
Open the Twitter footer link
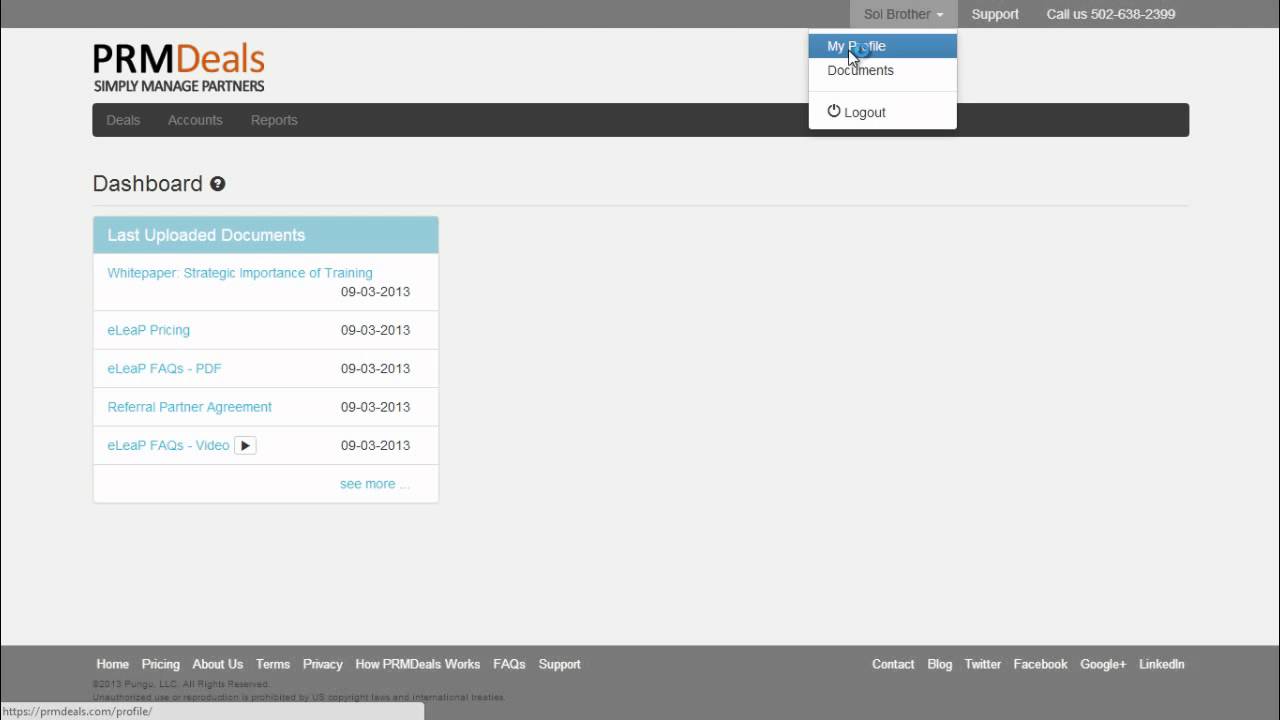click(983, 664)
